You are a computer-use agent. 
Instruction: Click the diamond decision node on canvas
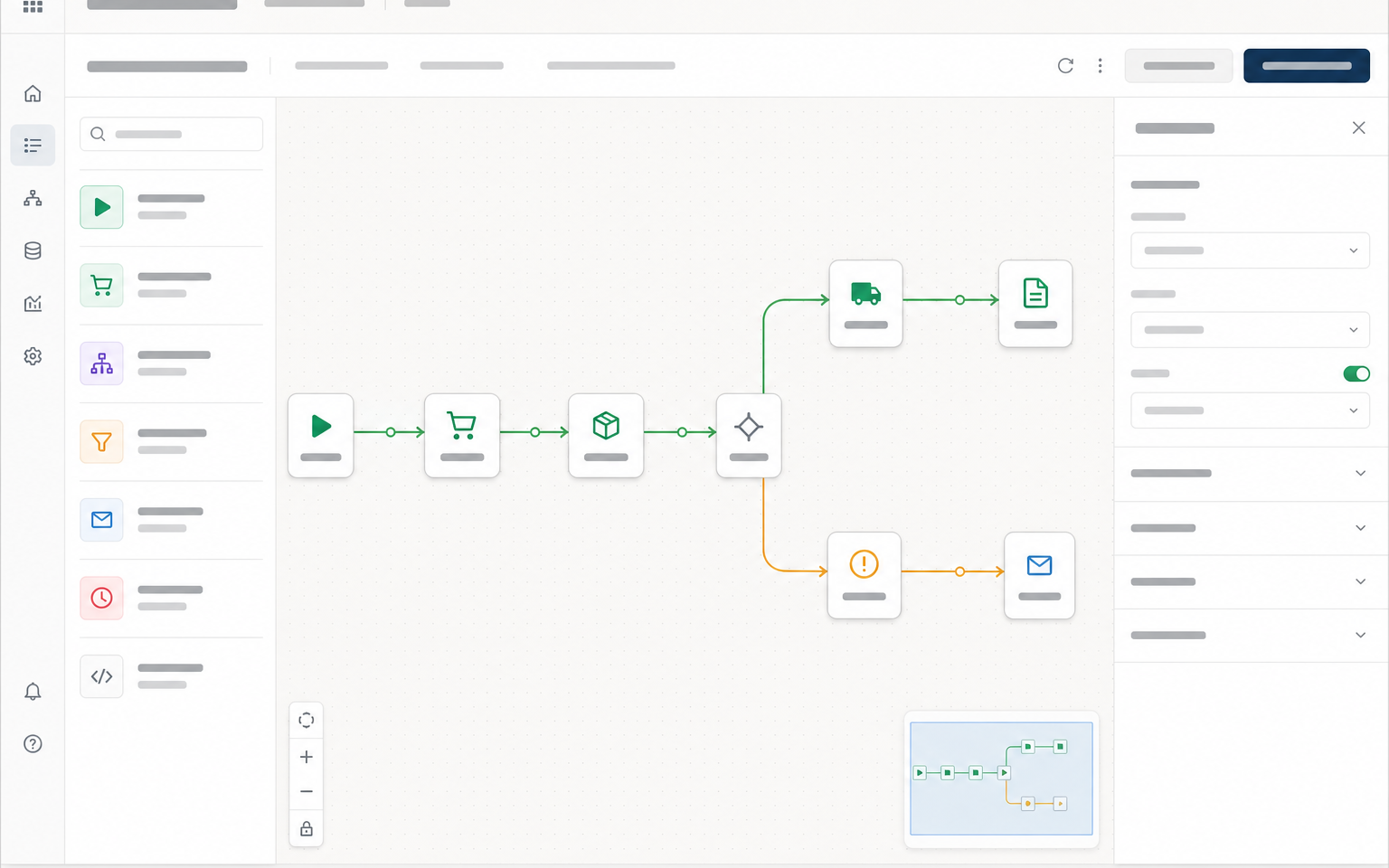[749, 436]
